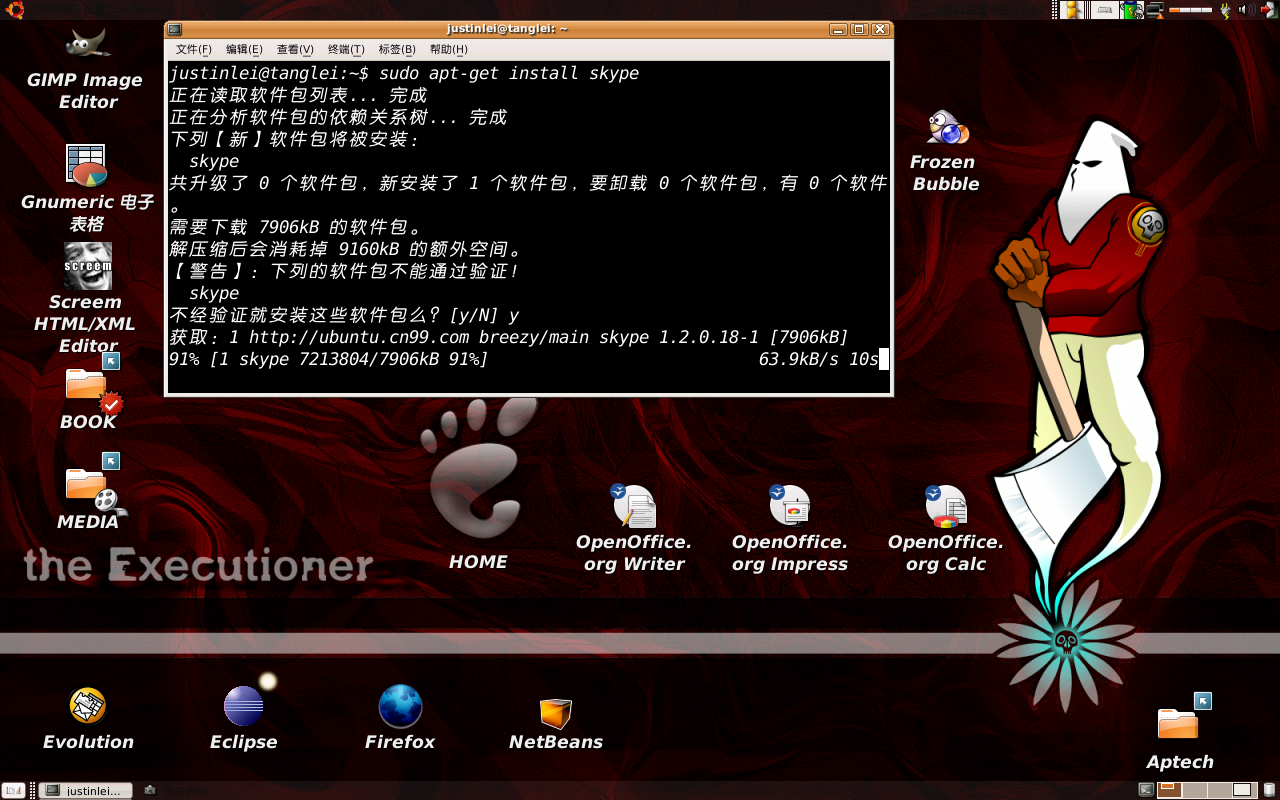Open the volume control tray icon
The image size is (1280, 800).
click(x=1247, y=10)
